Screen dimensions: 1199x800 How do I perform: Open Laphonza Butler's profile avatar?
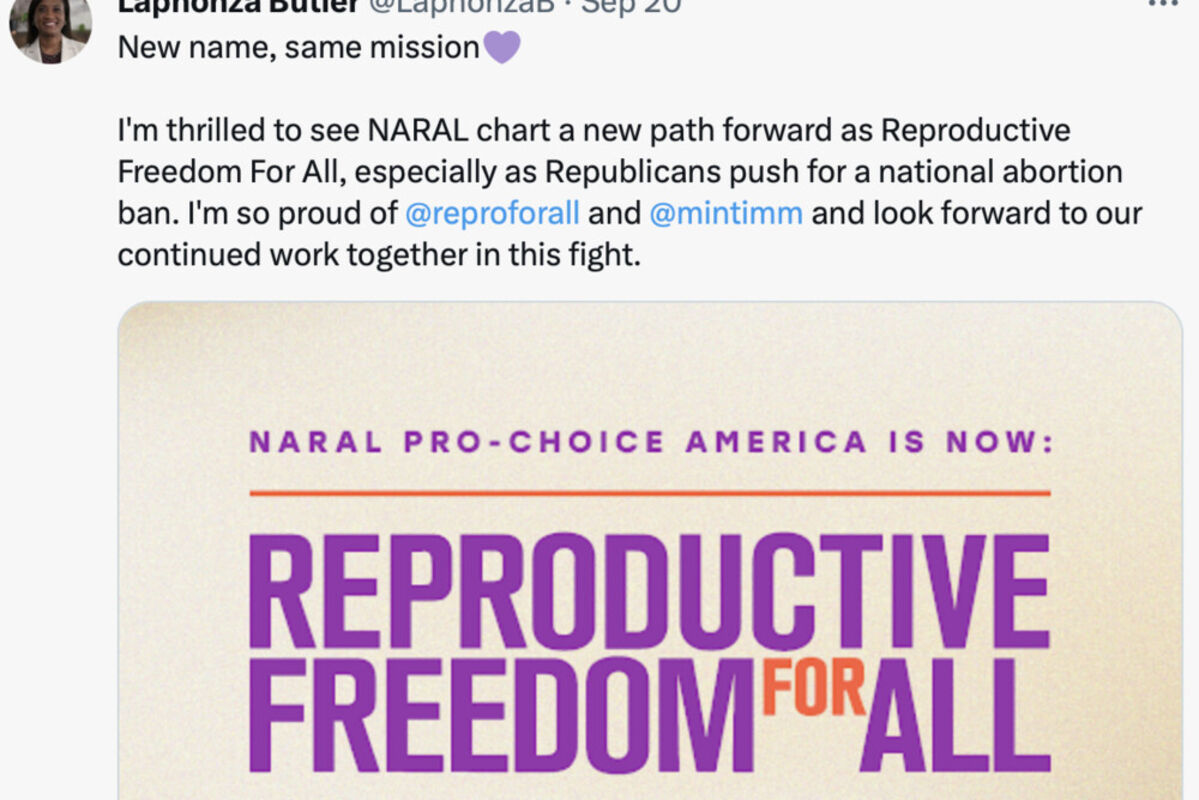point(50,31)
